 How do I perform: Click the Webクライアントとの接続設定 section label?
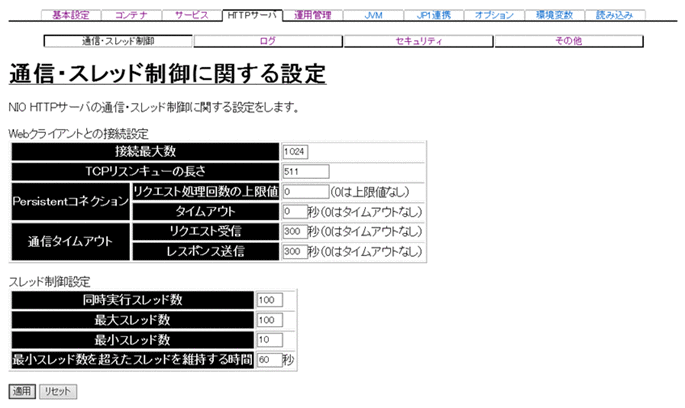(79, 134)
